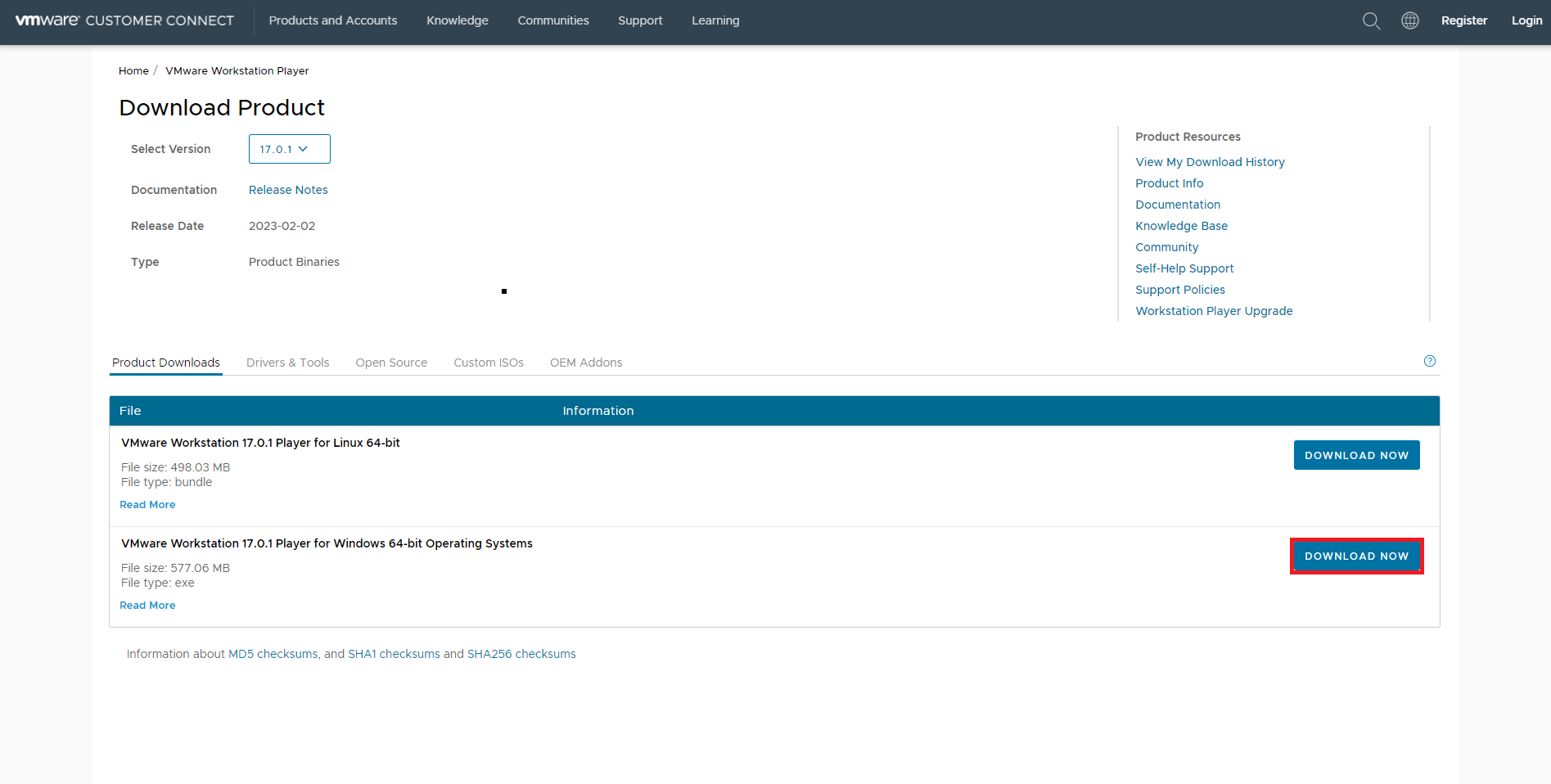Switch to Drivers & Tools tab
The width and height of the screenshot is (1551, 784).
coord(287,363)
